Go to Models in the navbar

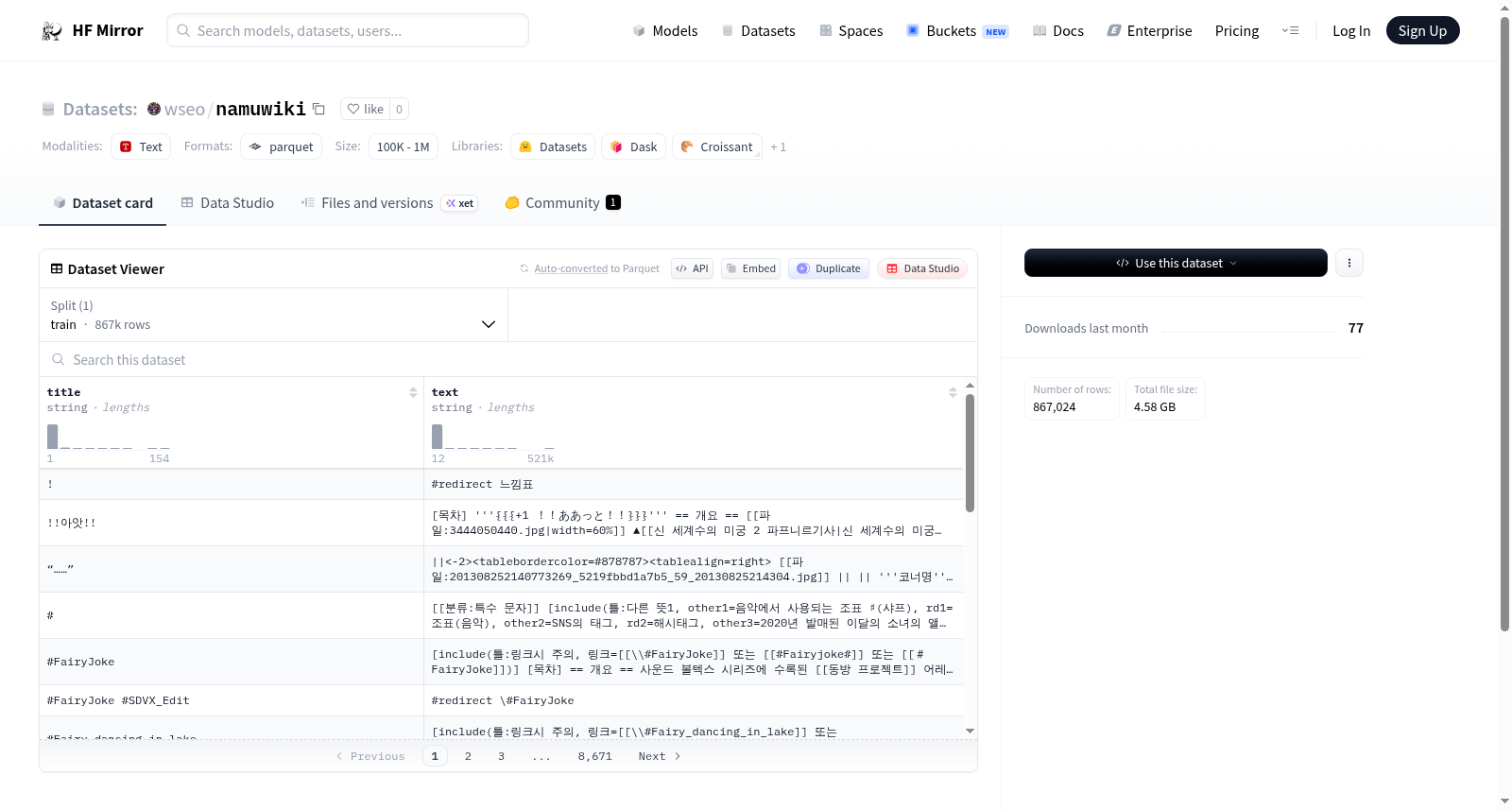point(665,31)
